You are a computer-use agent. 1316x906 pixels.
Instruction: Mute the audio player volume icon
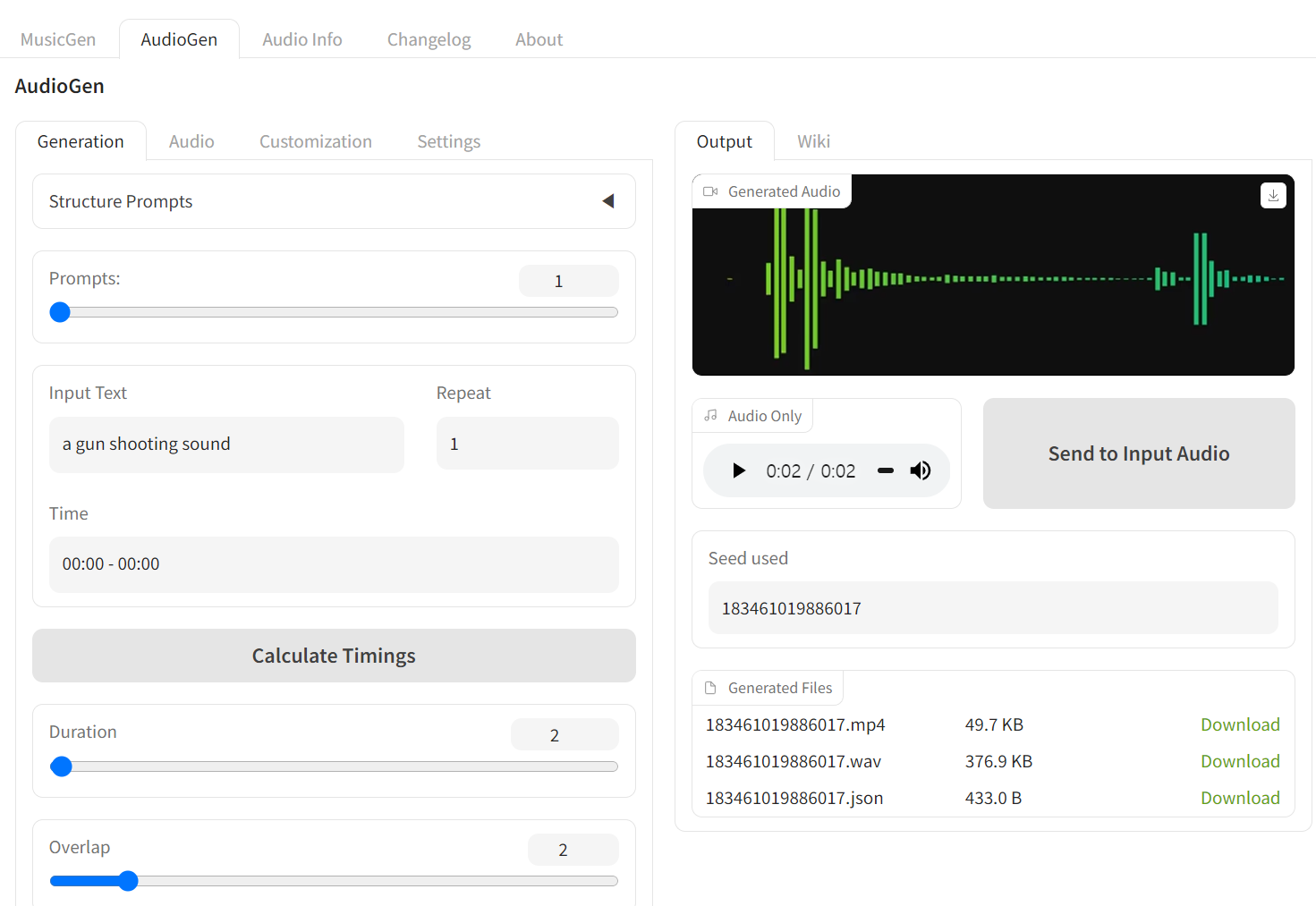click(921, 470)
